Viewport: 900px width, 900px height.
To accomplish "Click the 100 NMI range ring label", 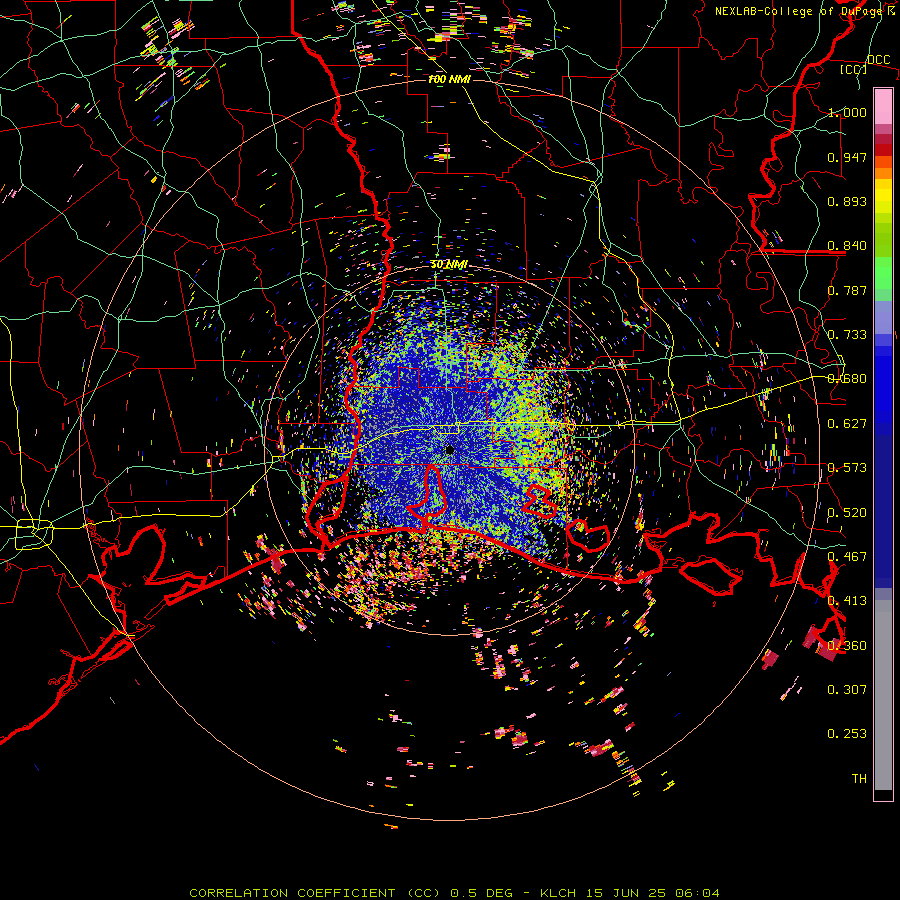I will 449,79.
